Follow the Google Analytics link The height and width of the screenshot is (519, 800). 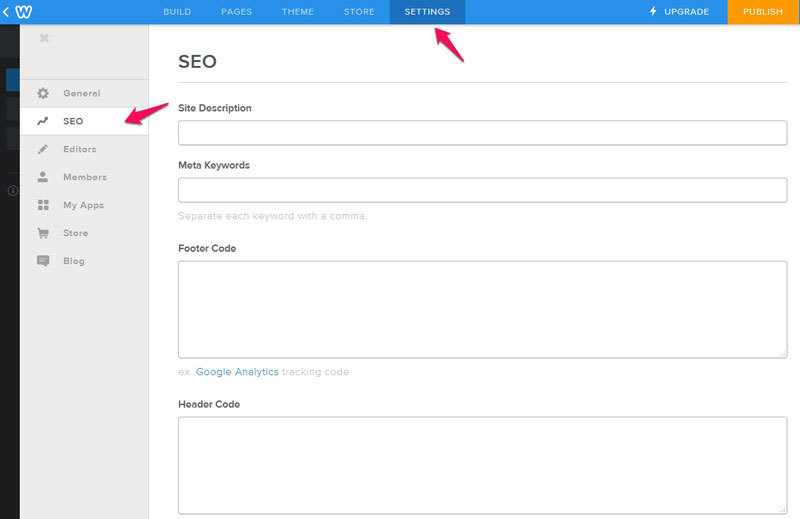click(237, 372)
